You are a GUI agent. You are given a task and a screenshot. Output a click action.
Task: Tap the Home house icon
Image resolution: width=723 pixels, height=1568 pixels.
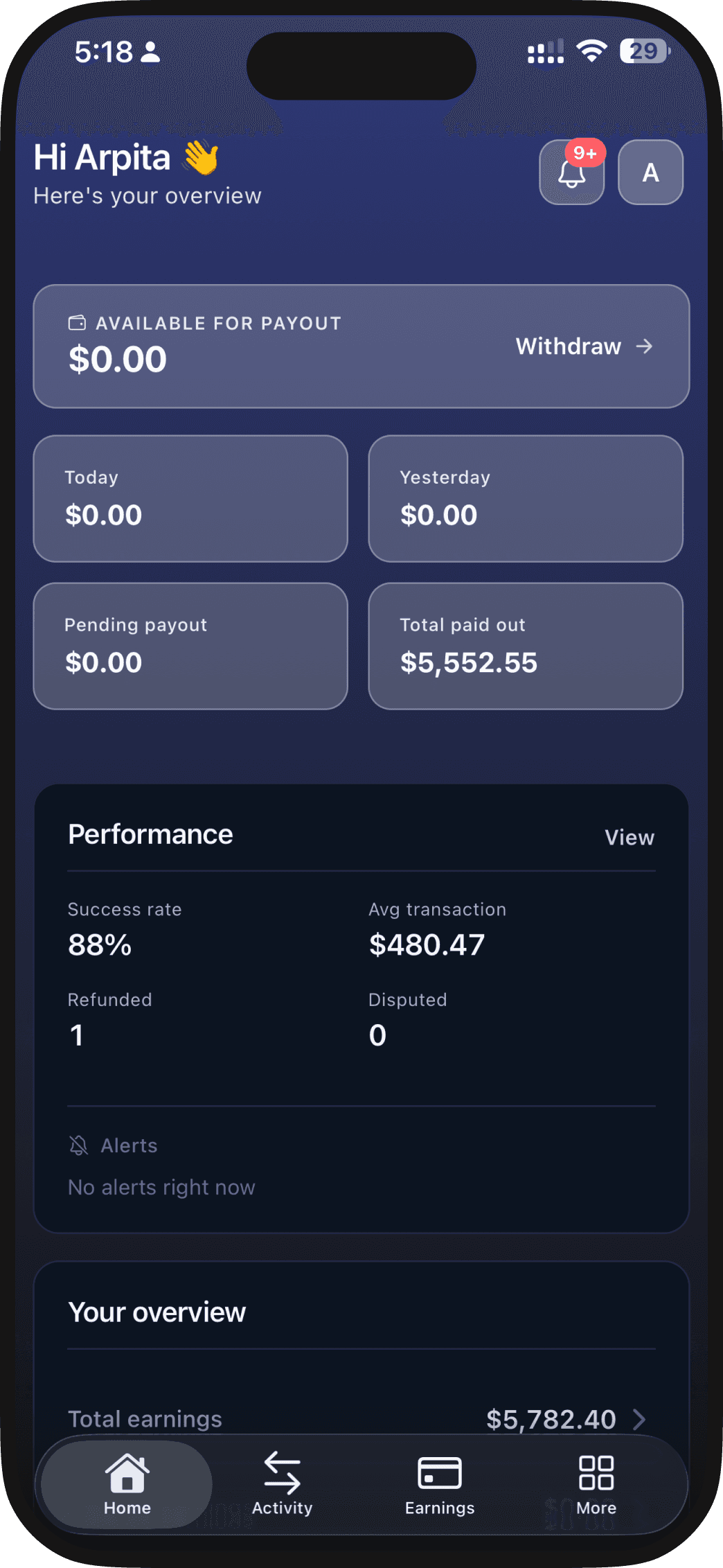pos(127,1472)
